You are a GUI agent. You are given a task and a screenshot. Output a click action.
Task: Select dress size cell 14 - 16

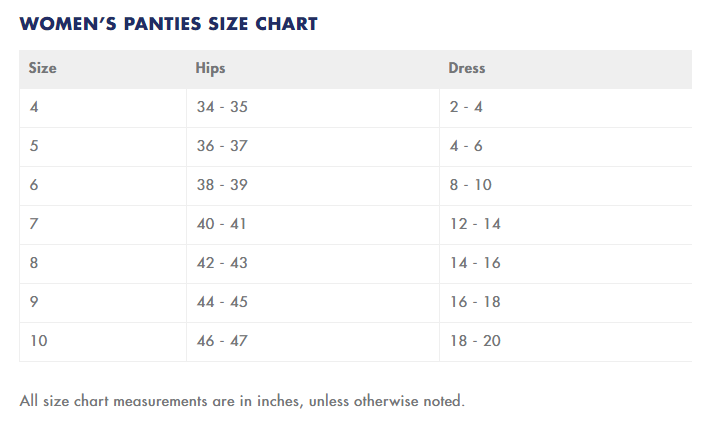(x=475, y=263)
